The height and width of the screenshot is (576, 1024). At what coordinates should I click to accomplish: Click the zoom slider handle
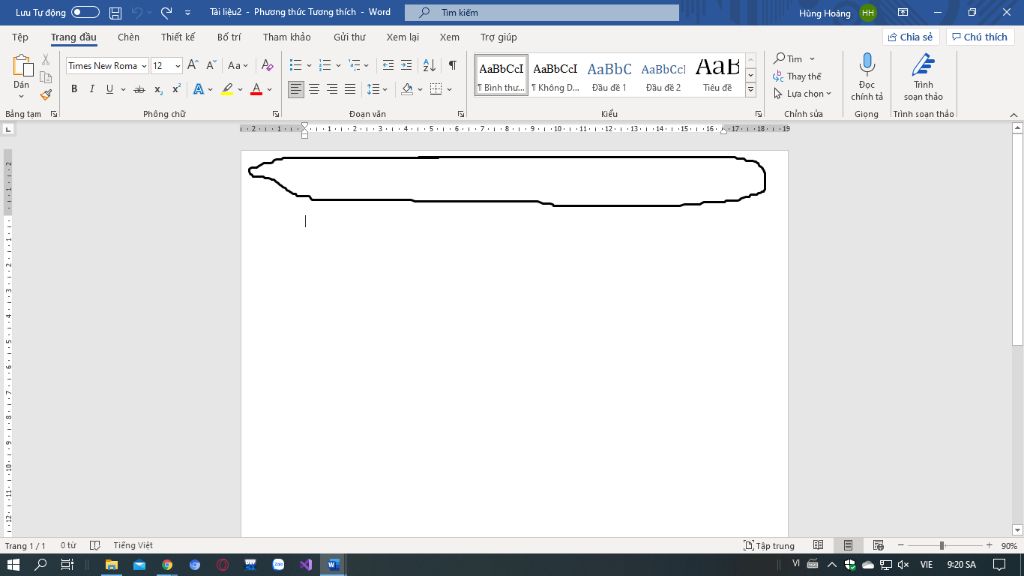point(942,545)
